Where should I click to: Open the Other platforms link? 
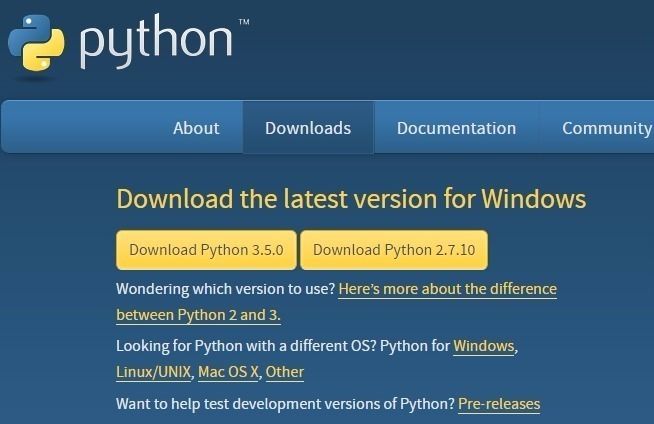(x=284, y=372)
